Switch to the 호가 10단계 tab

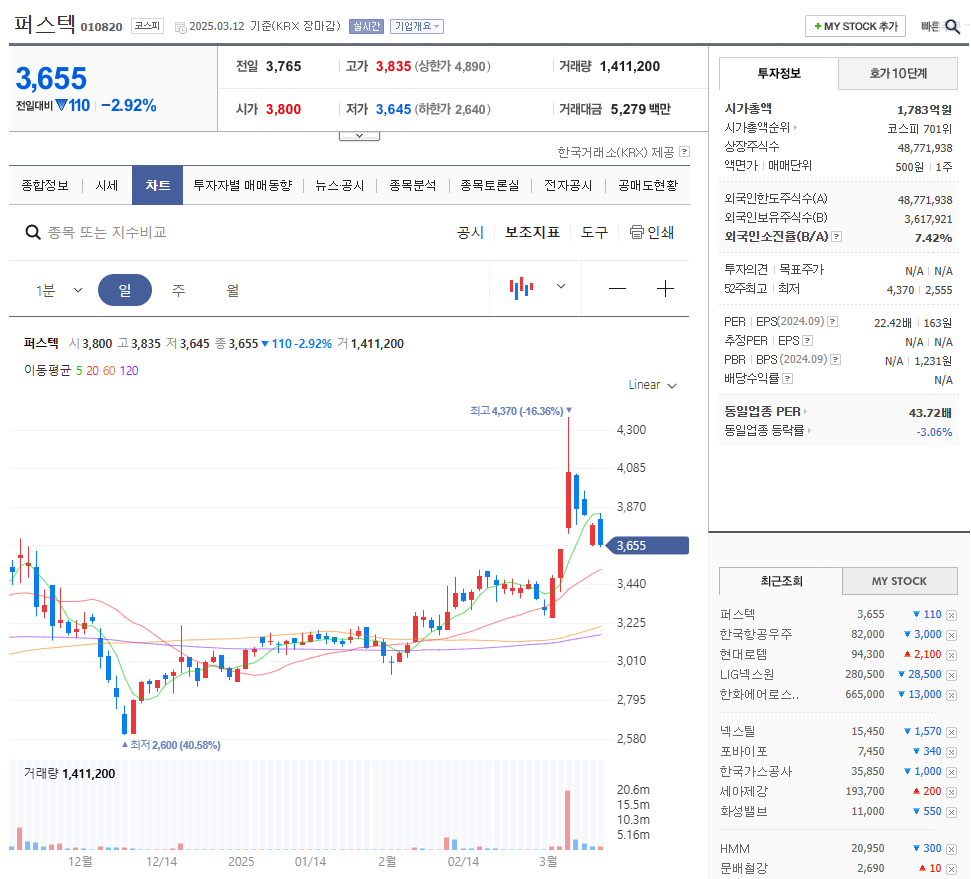coord(897,73)
